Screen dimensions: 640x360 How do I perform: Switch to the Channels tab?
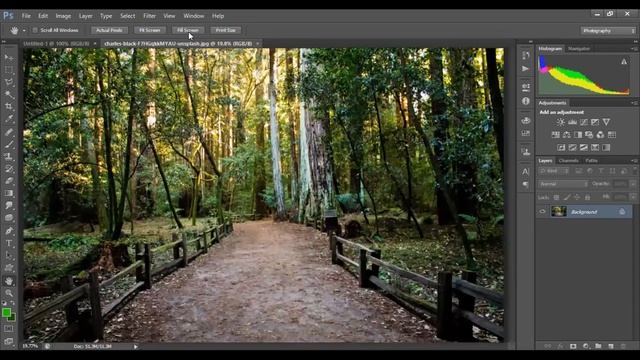coord(568,161)
